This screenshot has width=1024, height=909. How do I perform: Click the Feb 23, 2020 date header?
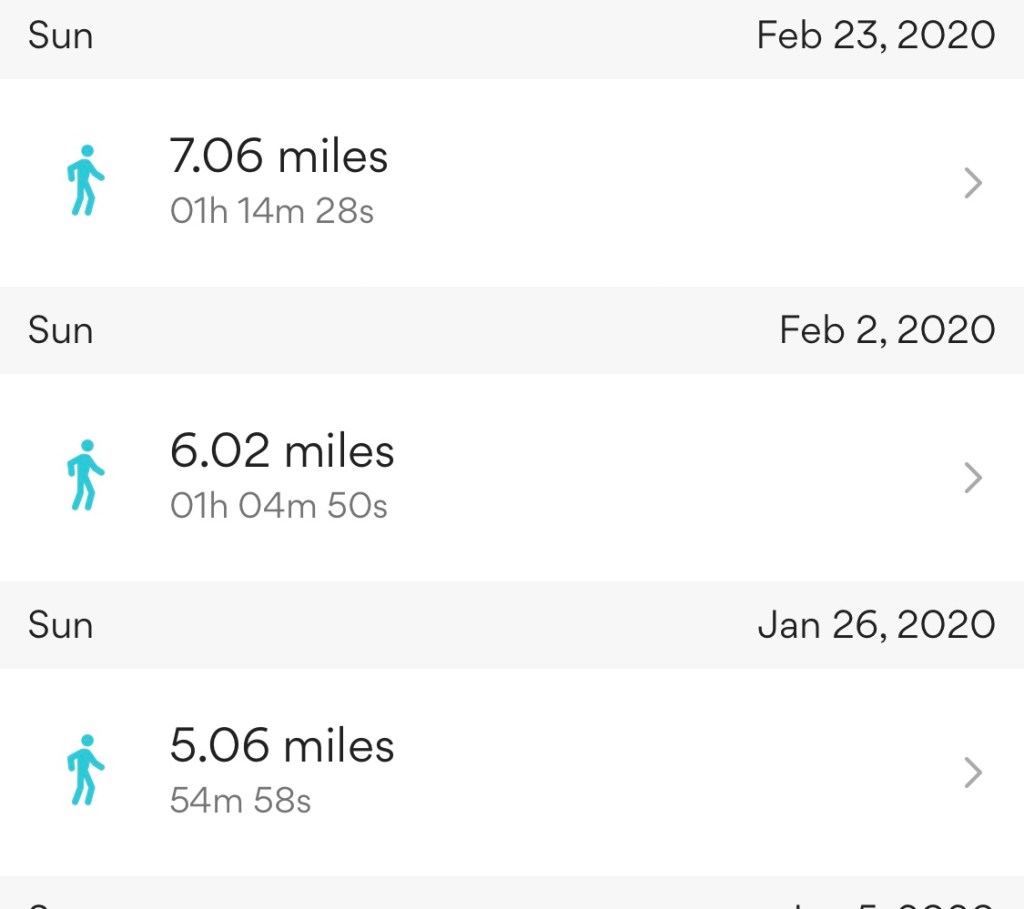tap(875, 36)
